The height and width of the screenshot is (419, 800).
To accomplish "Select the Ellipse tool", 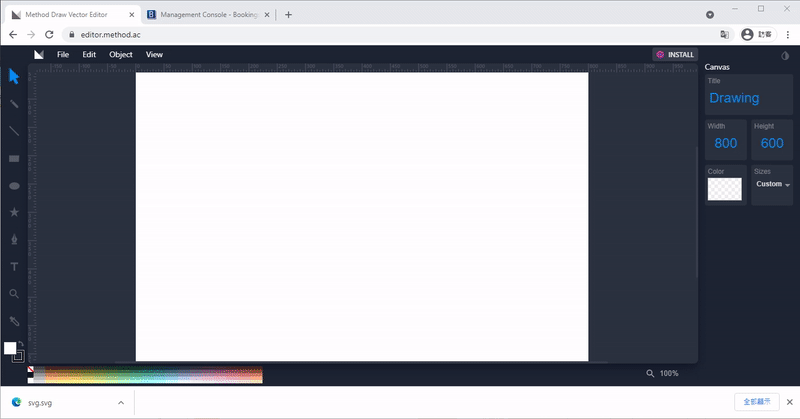I will point(14,185).
